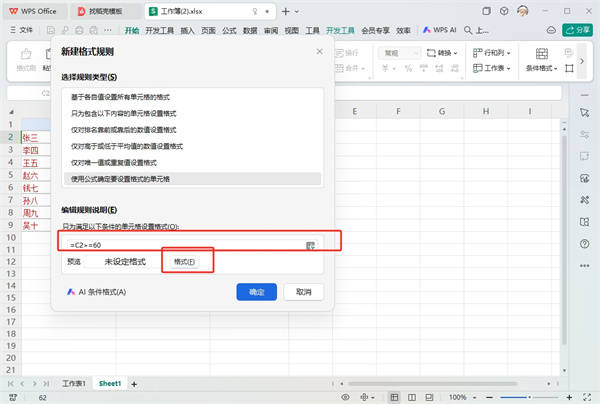Open AI 条件格式(A) link

tap(96, 292)
